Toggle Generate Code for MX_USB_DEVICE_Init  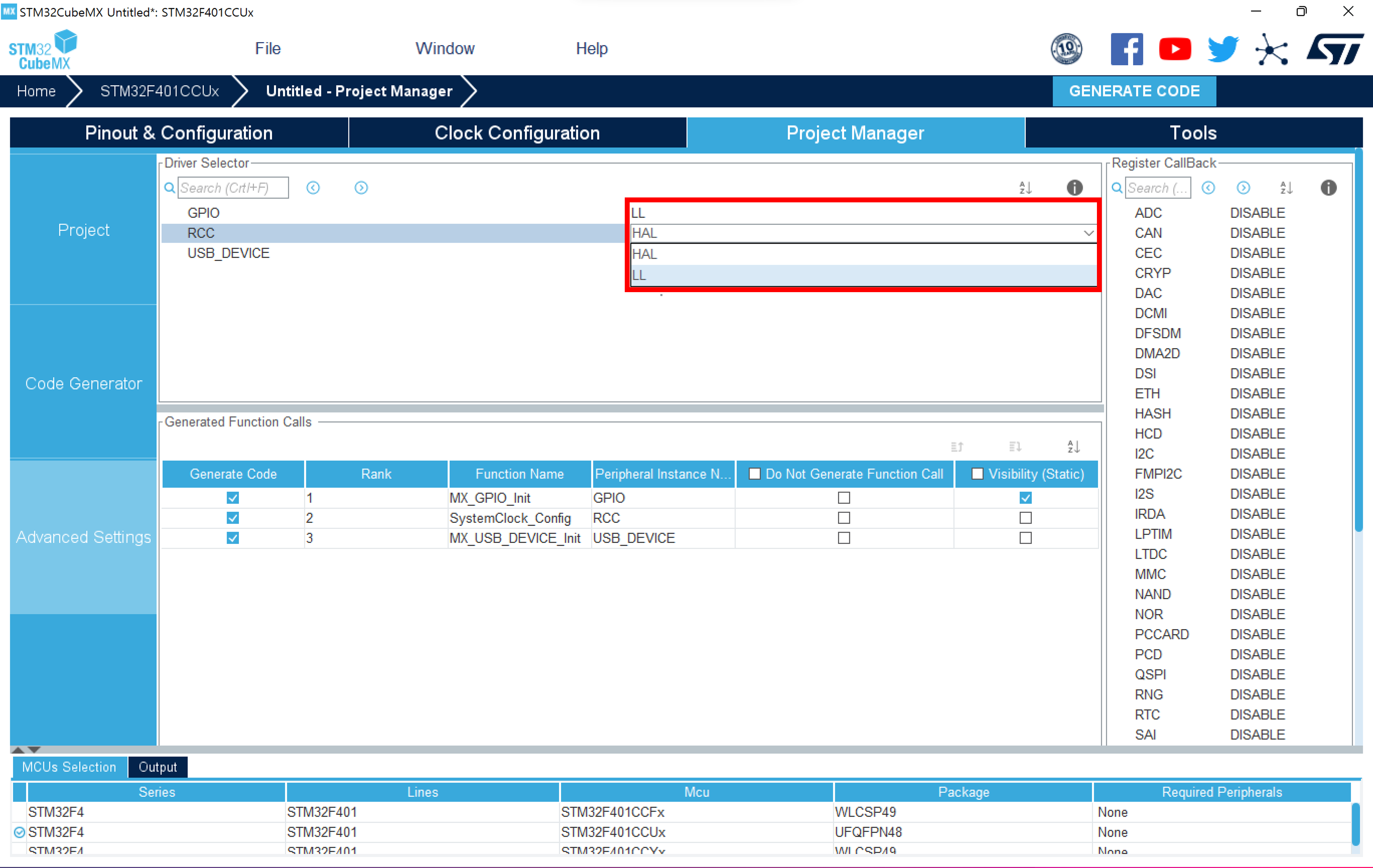click(x=233, y=537)
